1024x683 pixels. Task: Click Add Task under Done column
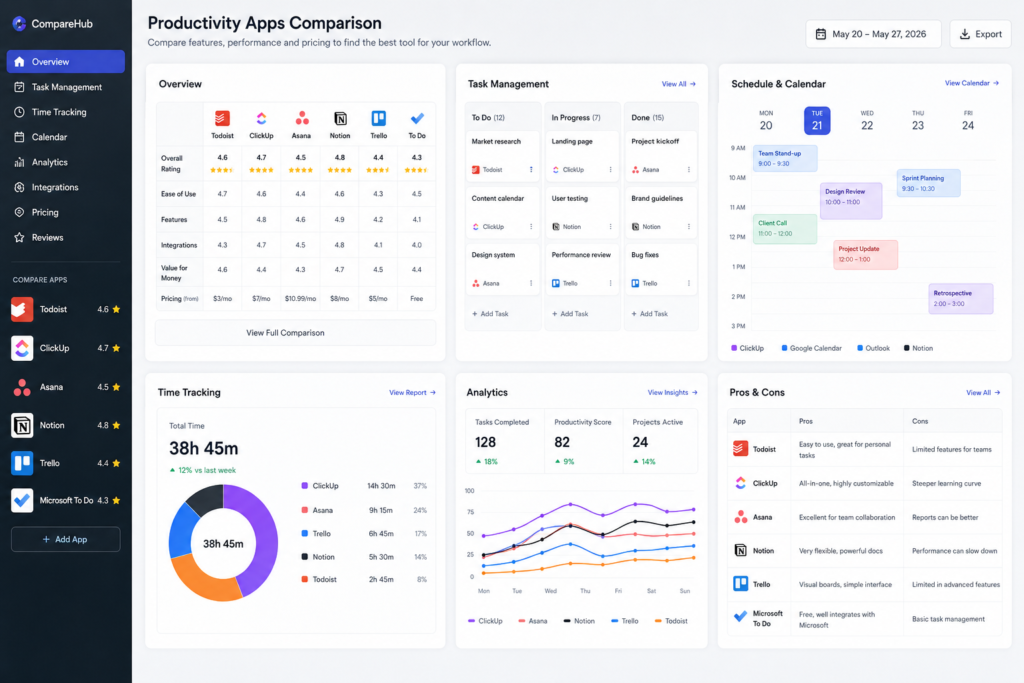650,314
